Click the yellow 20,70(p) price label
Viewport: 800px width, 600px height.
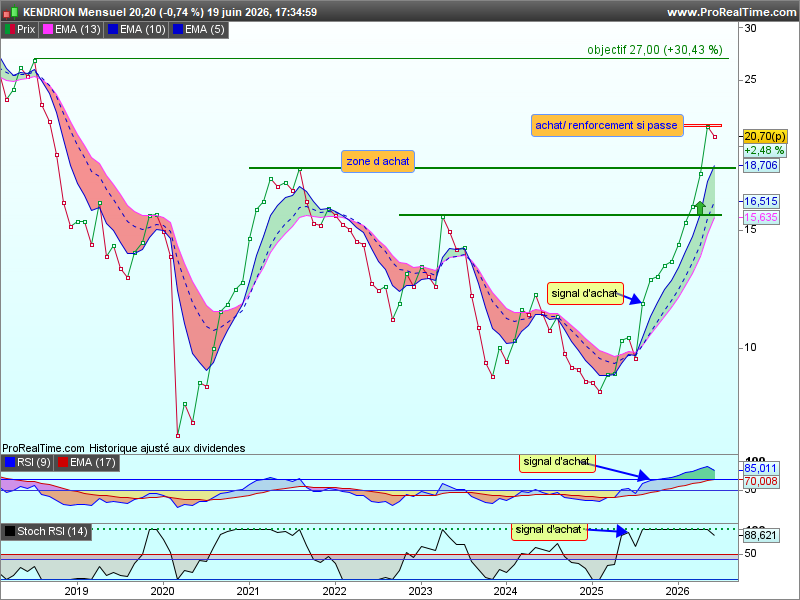[765, 136]
